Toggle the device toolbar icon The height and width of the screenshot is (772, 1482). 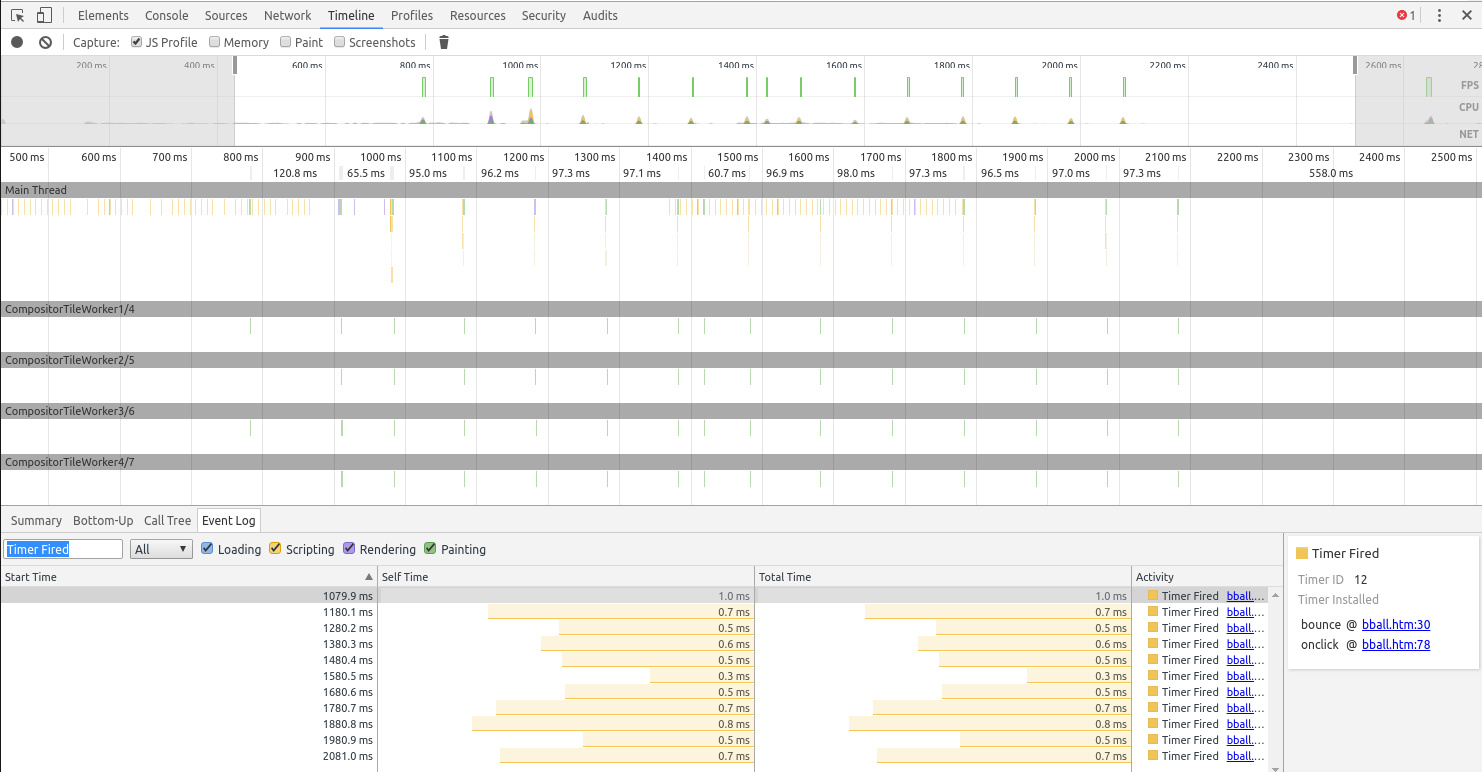click(x=41, y=15)
